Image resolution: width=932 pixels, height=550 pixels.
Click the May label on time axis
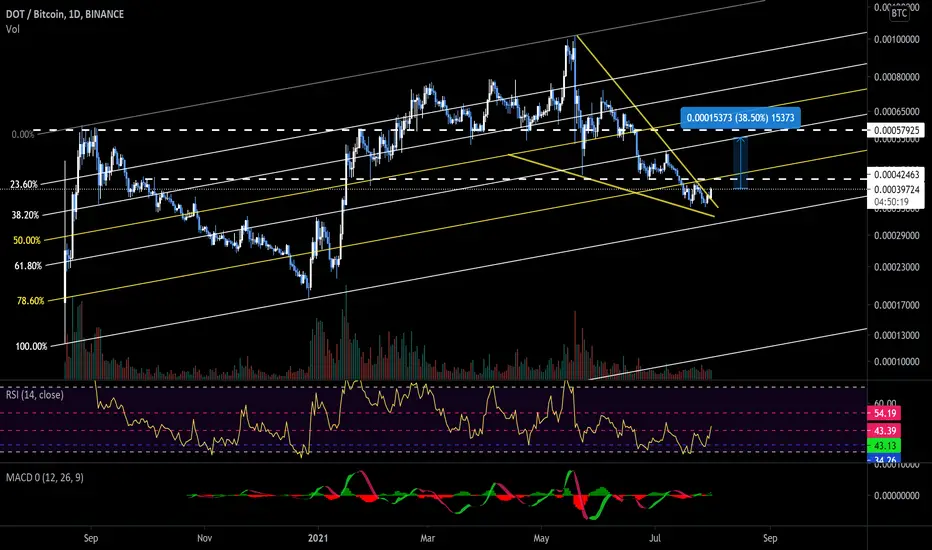[x=541, y=538]
